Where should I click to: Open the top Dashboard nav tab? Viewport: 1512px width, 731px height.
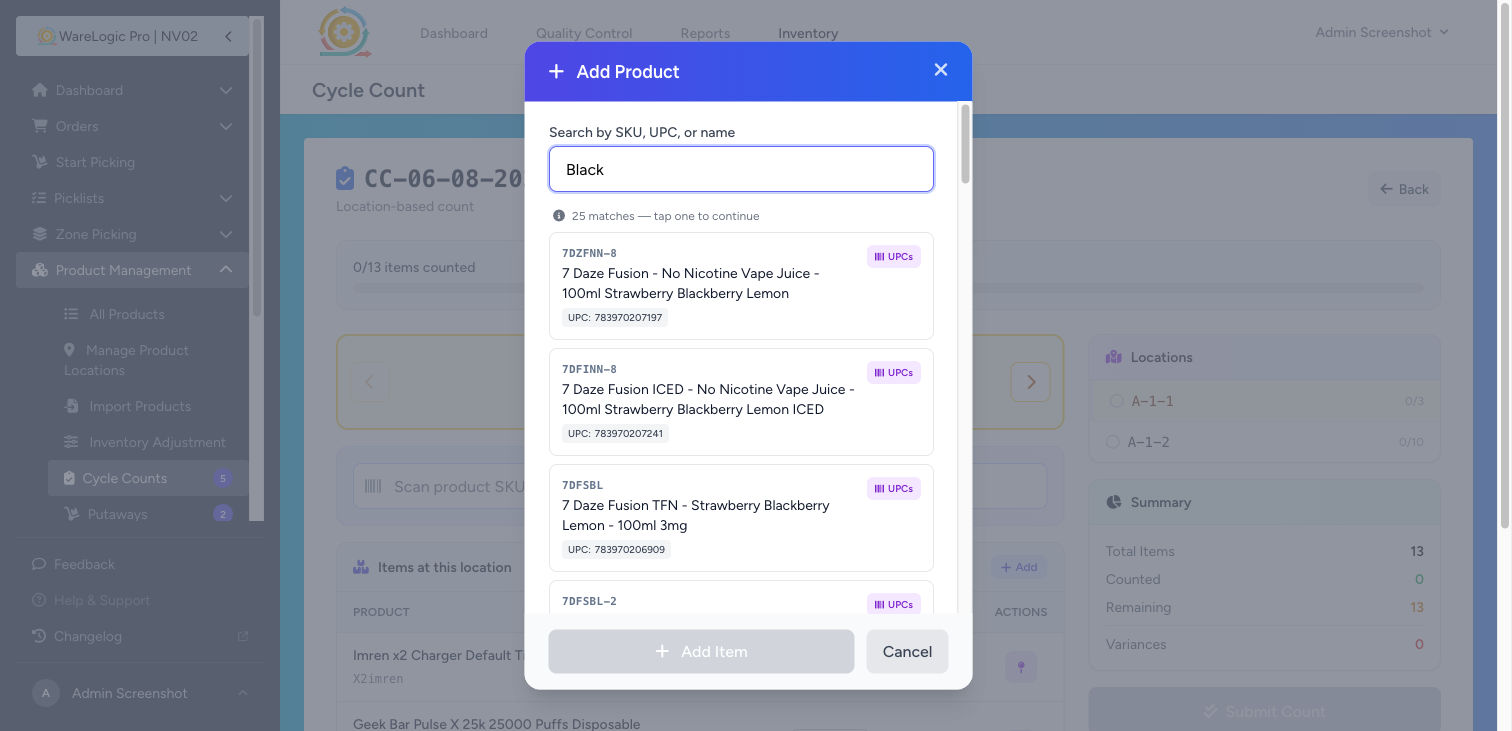click(x=454, y=33)
